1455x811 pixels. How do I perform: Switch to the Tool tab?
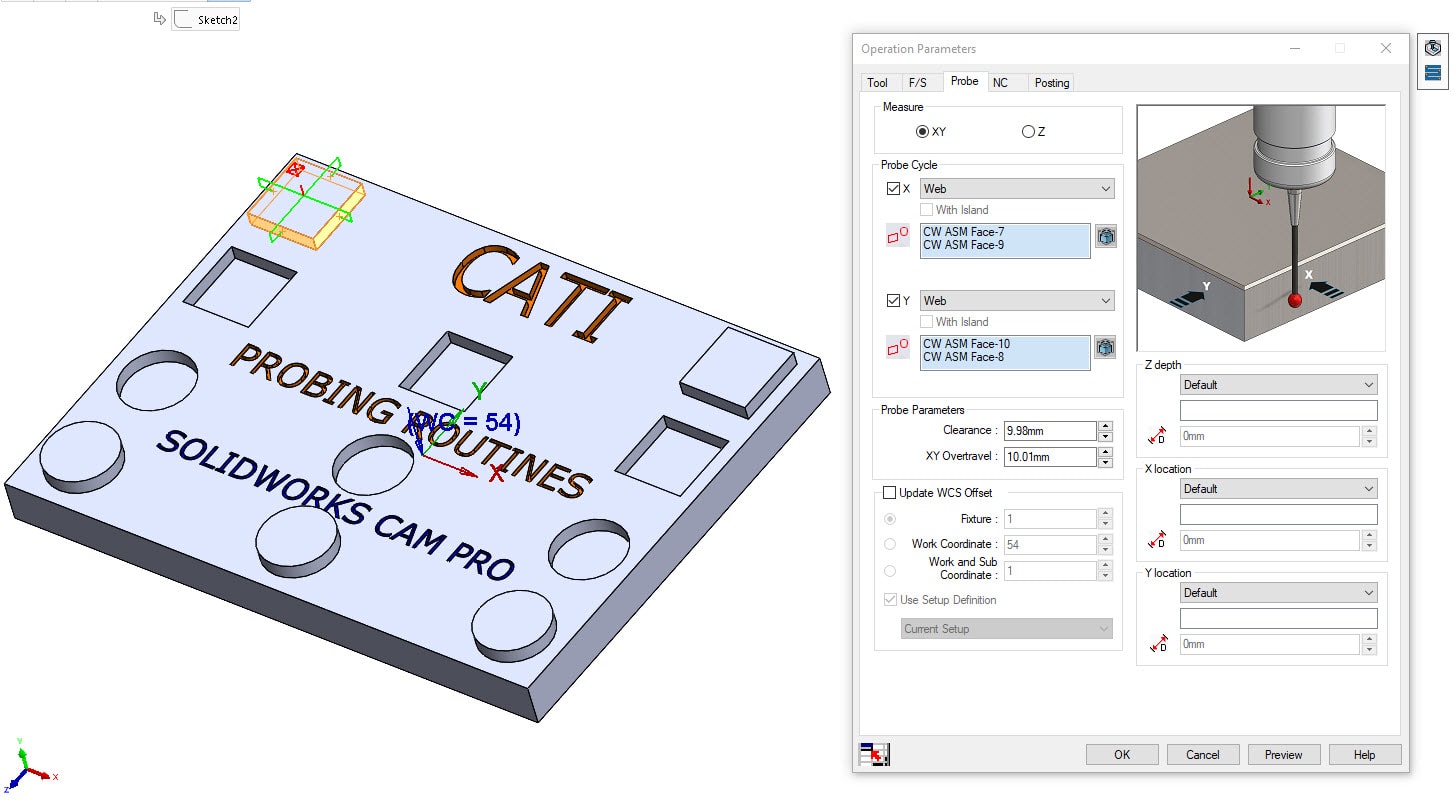[x=877, y=83]
